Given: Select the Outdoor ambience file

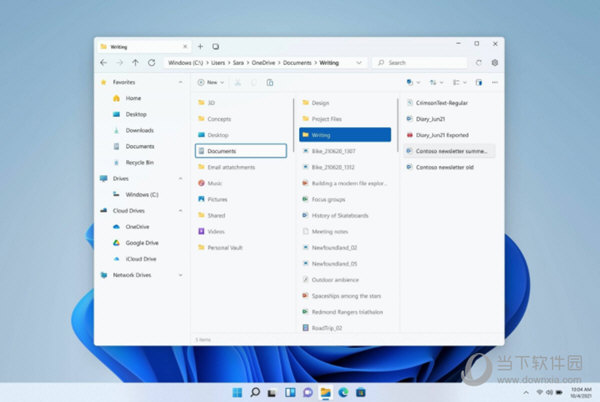Looking at the screenshot, I should tap(345, 280).
